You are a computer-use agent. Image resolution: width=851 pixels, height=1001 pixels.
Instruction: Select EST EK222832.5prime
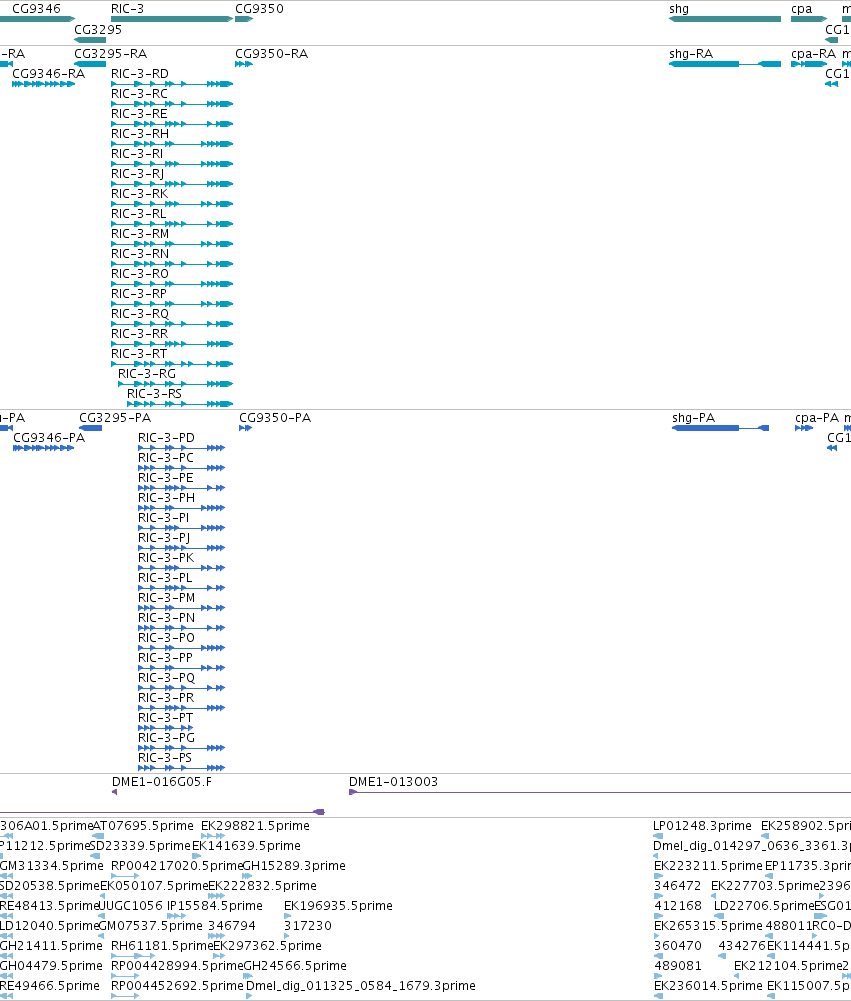[216, 896]
